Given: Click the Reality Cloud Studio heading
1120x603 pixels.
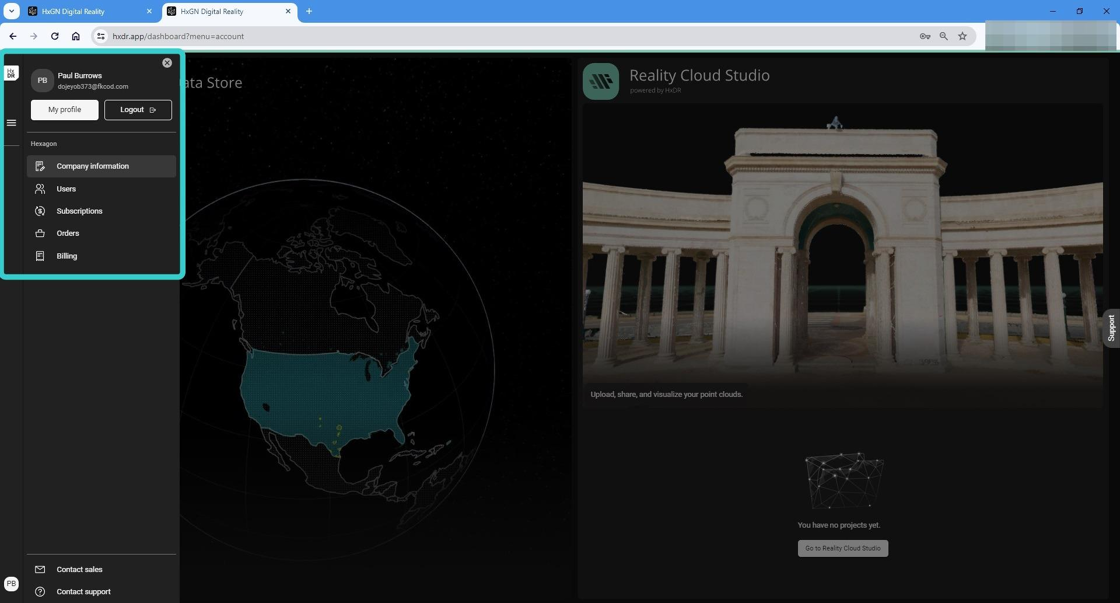Looking at the screenshot, I should [699, 75].
